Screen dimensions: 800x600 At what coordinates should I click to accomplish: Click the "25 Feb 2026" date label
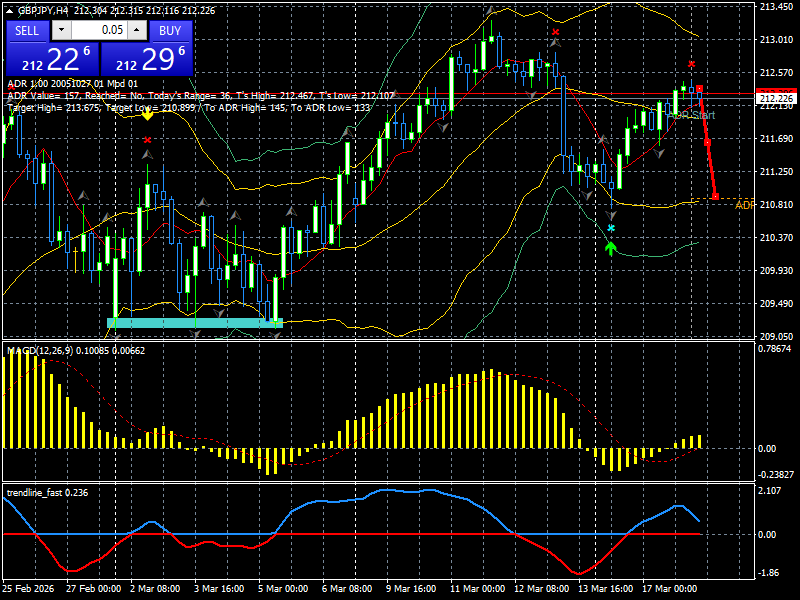[x=28, y=588]
